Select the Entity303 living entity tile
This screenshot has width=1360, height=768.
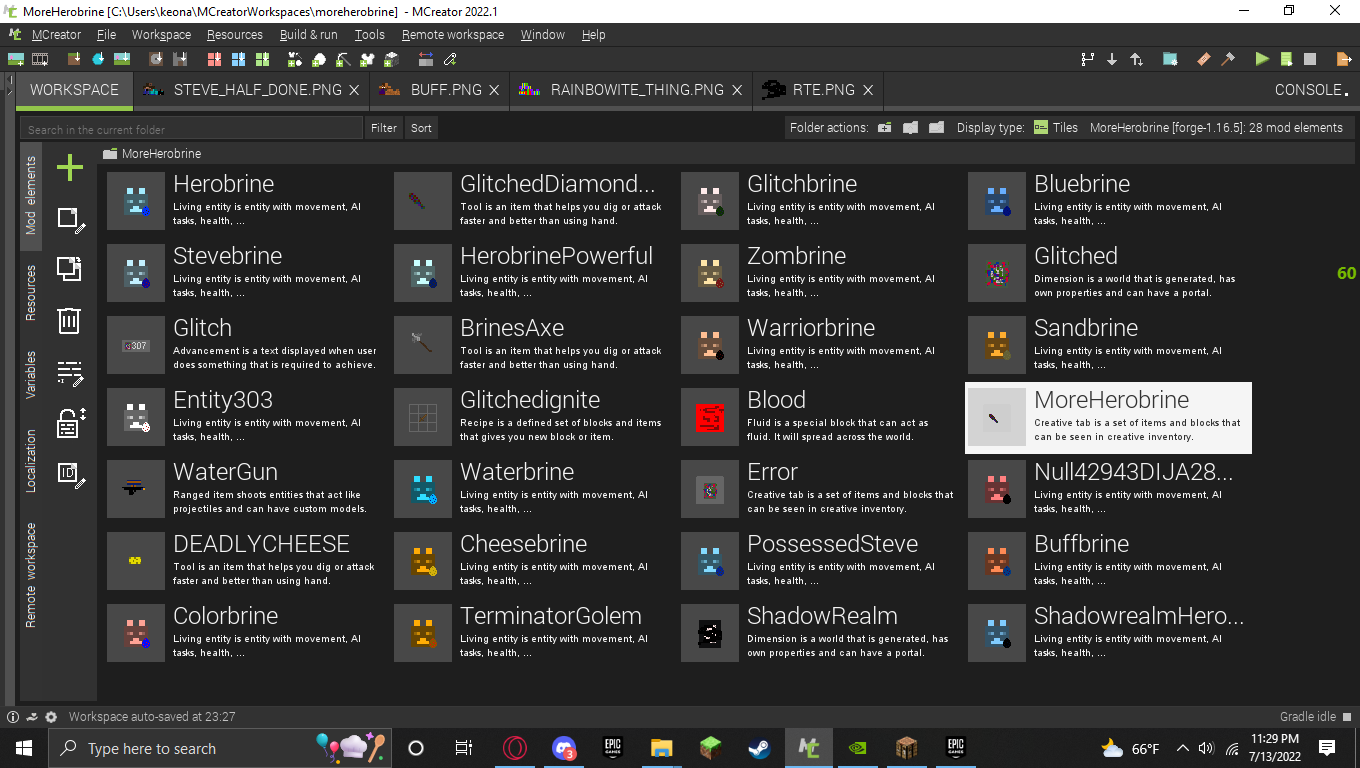pyautogui.click(x=246, y=418)
